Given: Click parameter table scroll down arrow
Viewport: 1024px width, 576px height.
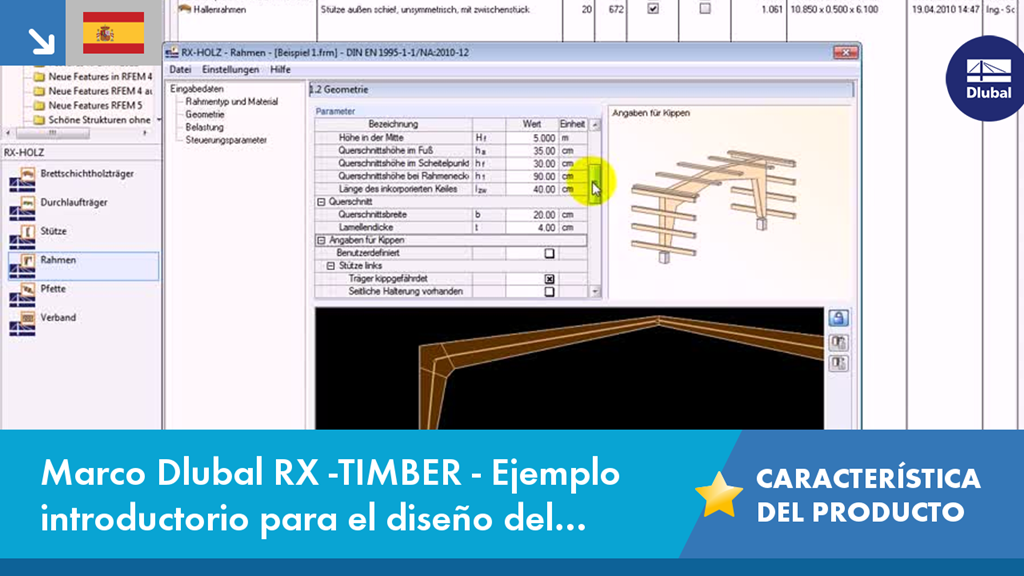Looking at the screenshot, I should coord(595,292).
